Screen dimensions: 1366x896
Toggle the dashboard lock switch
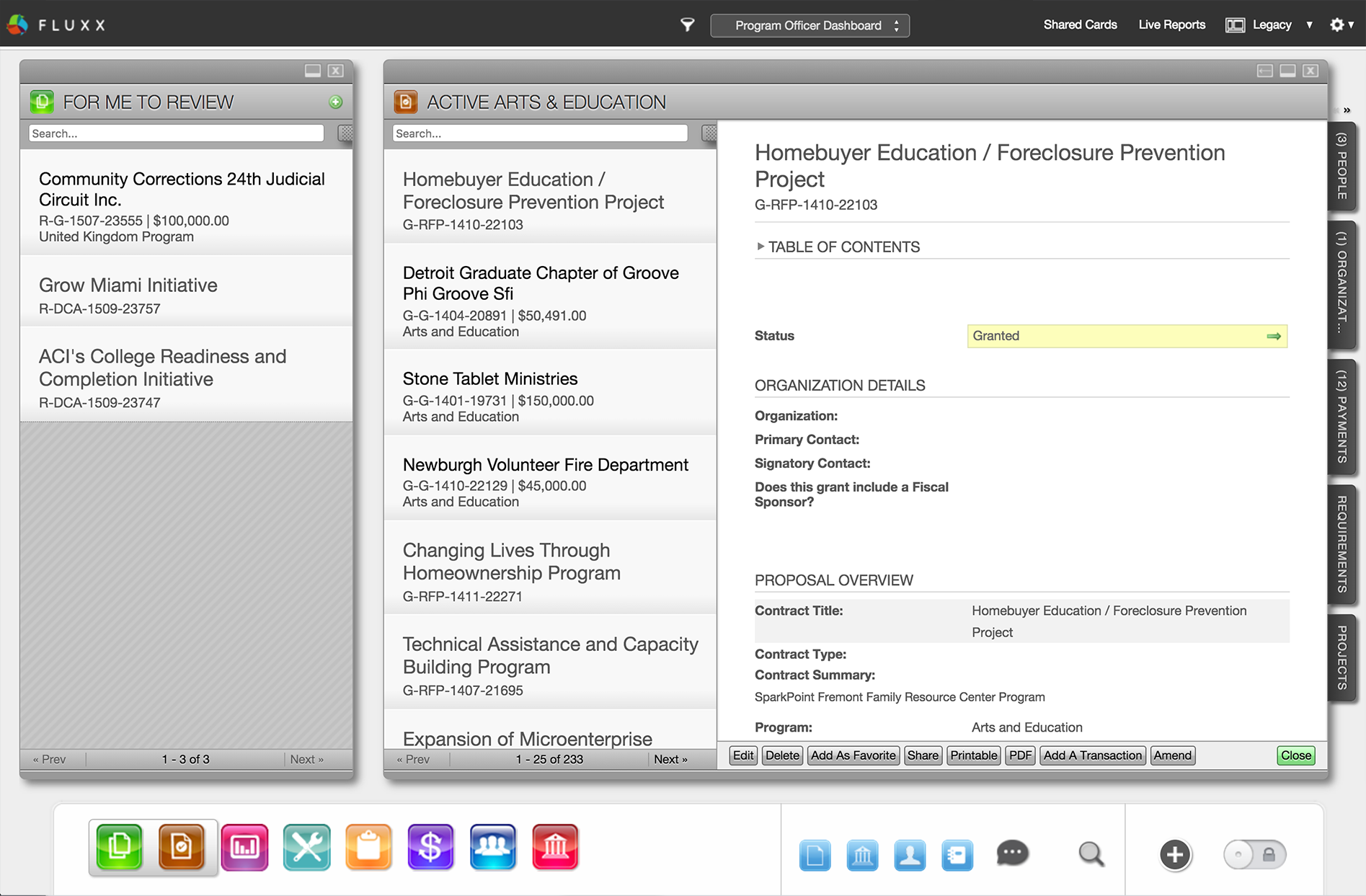point(1254,855)
